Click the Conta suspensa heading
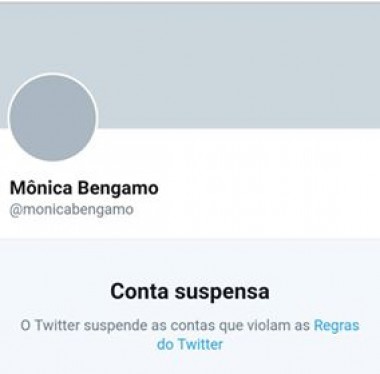The height and width of the screenshot is (374, 380). coord(190,292)
